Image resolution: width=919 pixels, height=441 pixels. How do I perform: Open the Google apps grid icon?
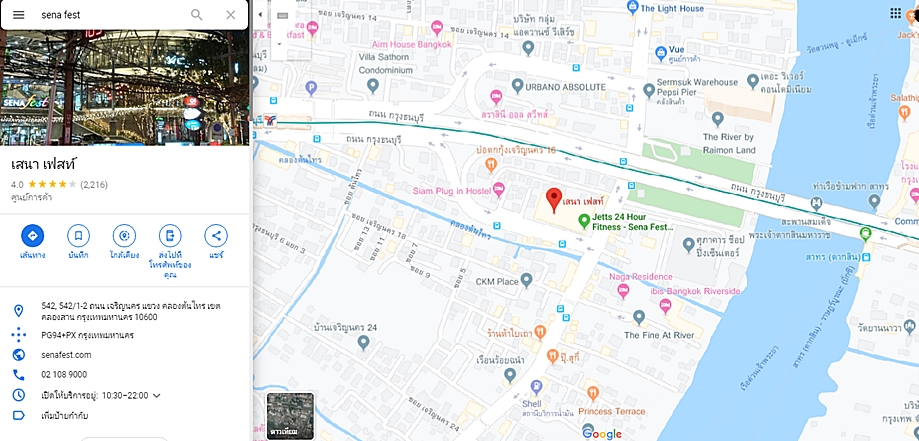tap(896, 13)
